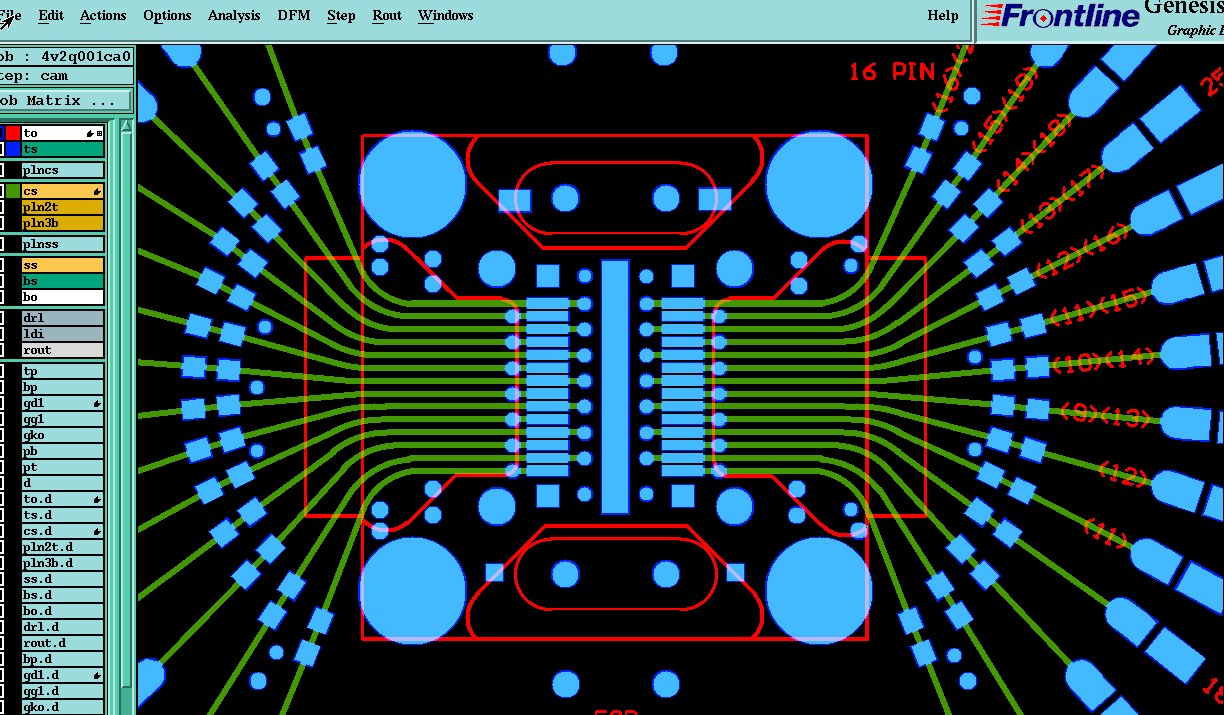The image size is (1224, 715).
Task: Click the hand icon in the 'to' layer row
Action: [89, 133]
